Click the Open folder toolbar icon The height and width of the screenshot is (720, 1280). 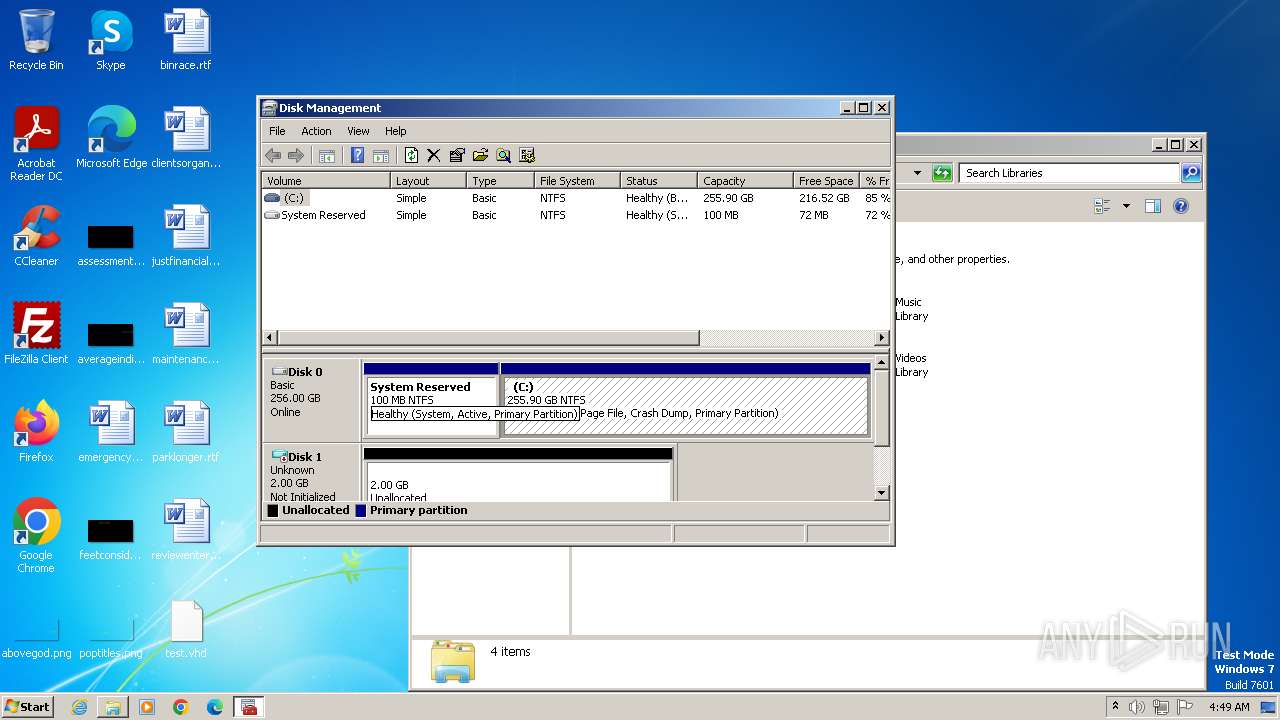pyautogui.click(x=480, y=155)
